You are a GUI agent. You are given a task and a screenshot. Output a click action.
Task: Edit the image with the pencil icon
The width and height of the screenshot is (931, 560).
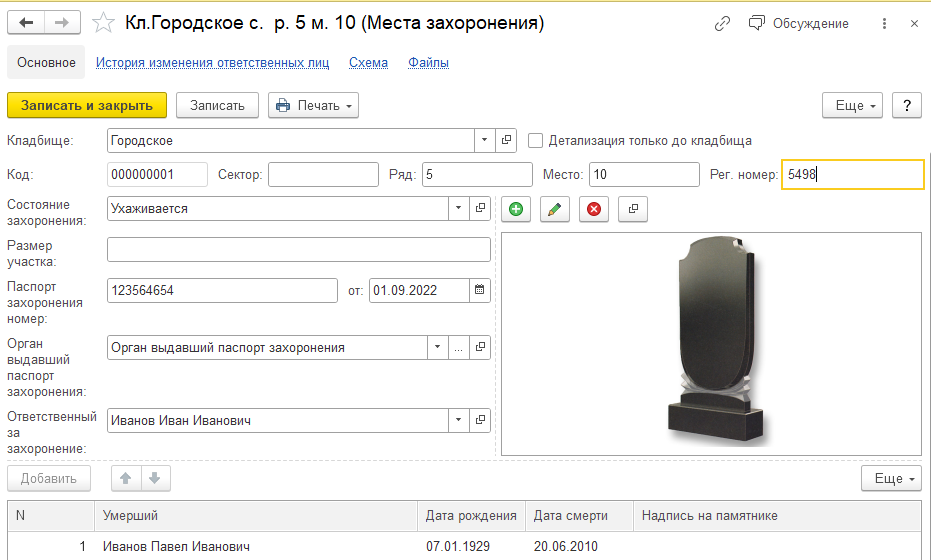(555, 209)
